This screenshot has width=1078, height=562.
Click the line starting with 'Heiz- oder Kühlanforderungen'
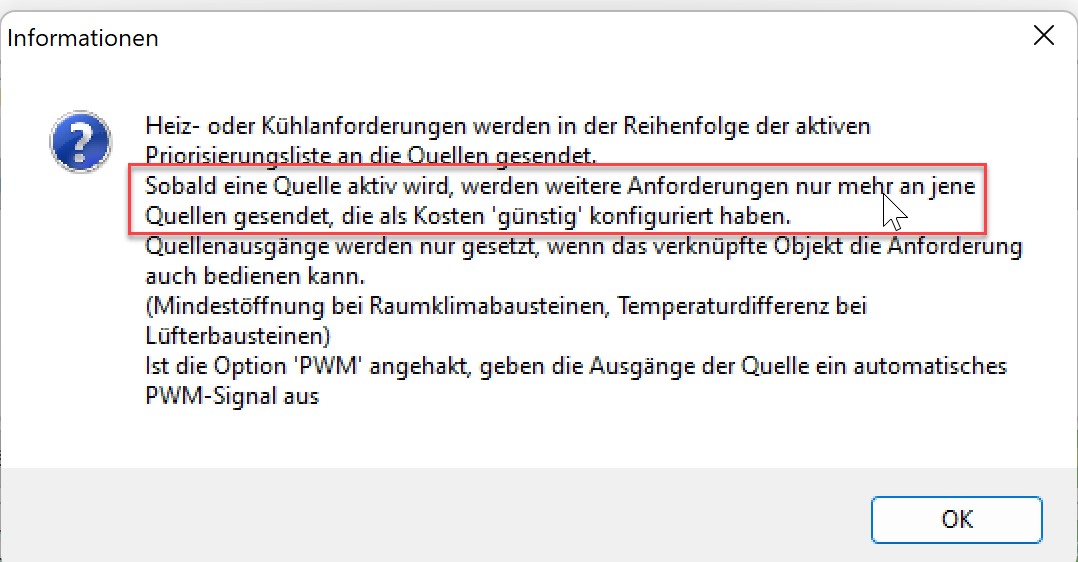coord(508,127)
